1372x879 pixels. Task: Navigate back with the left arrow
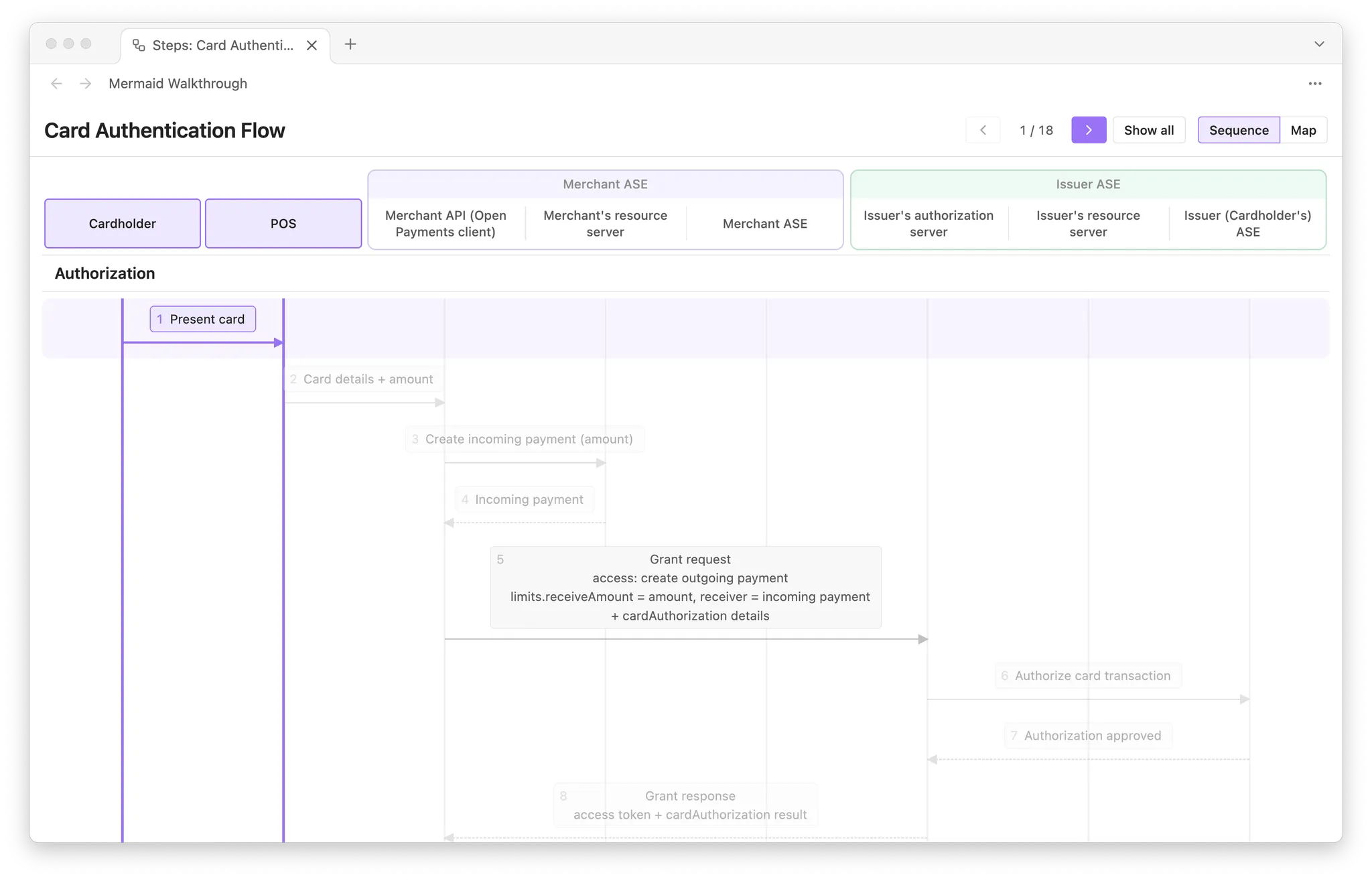coord(56,84)
